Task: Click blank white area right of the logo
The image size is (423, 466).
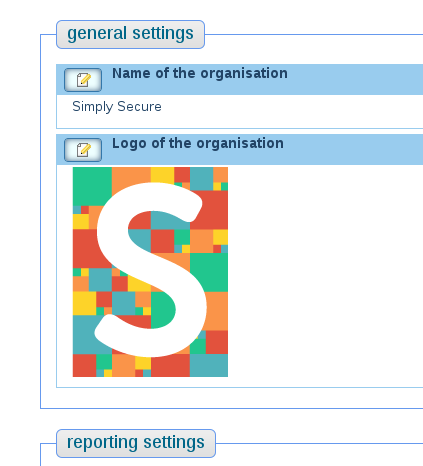Action: click(x=323, y=272)
